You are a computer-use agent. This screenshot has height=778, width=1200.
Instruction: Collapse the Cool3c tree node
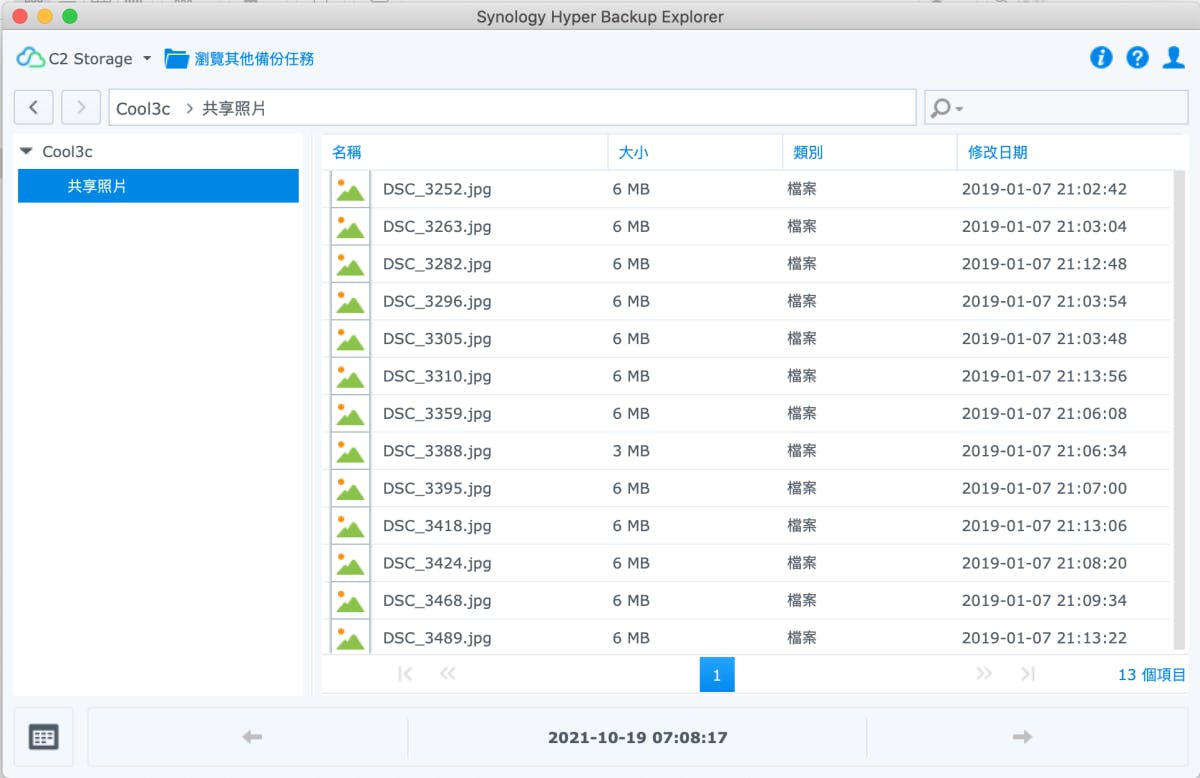26,152
